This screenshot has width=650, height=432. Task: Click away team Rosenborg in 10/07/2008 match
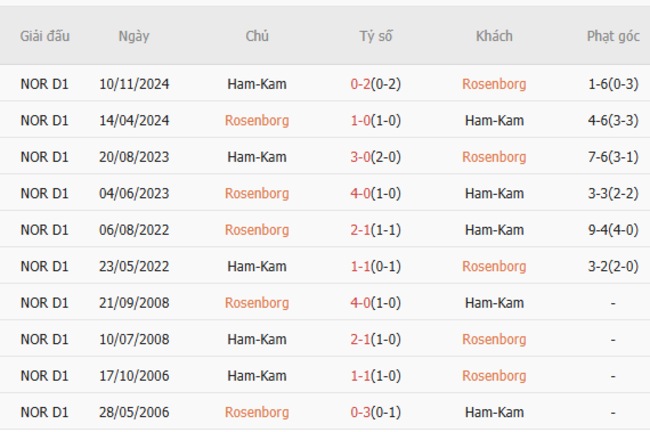point(494,340)
